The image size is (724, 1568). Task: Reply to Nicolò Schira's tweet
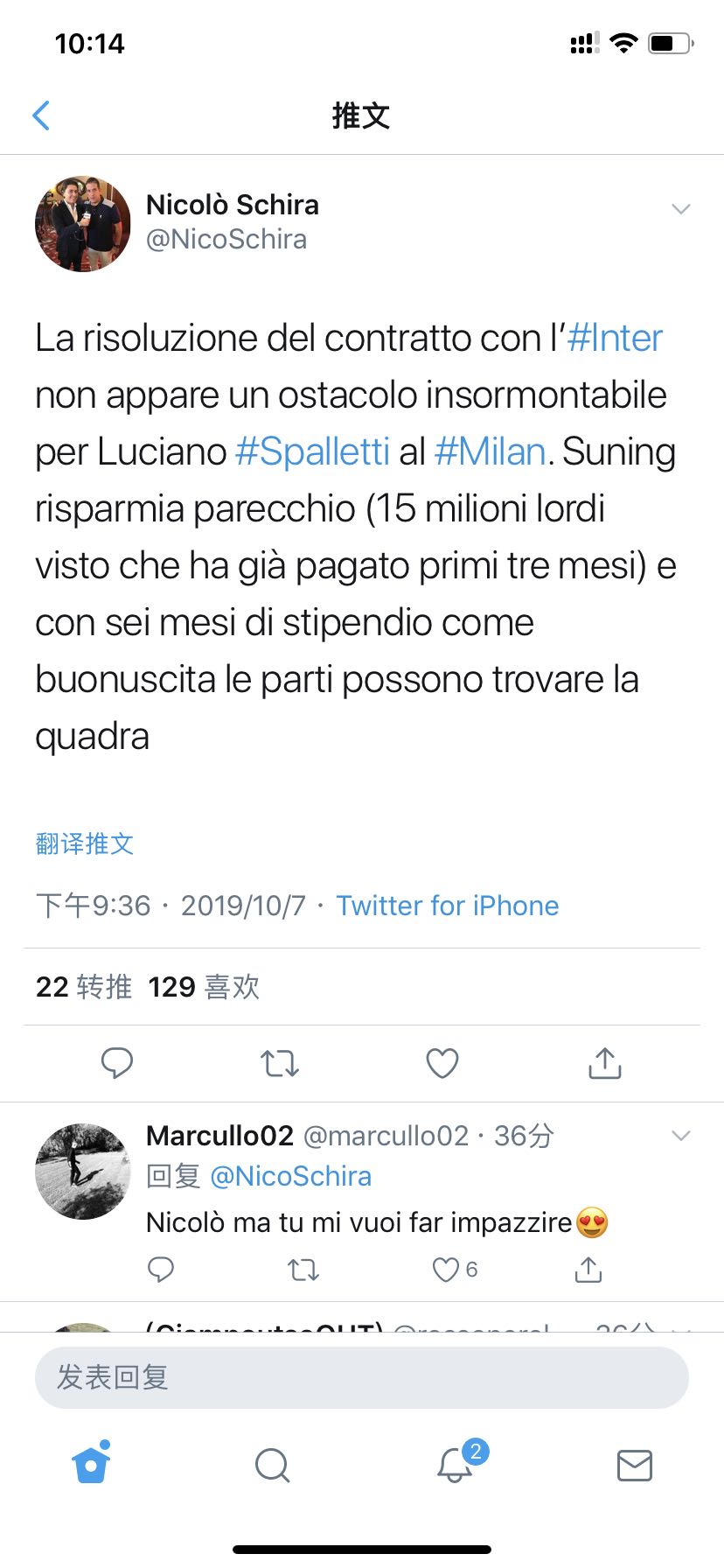point(116,1063)
